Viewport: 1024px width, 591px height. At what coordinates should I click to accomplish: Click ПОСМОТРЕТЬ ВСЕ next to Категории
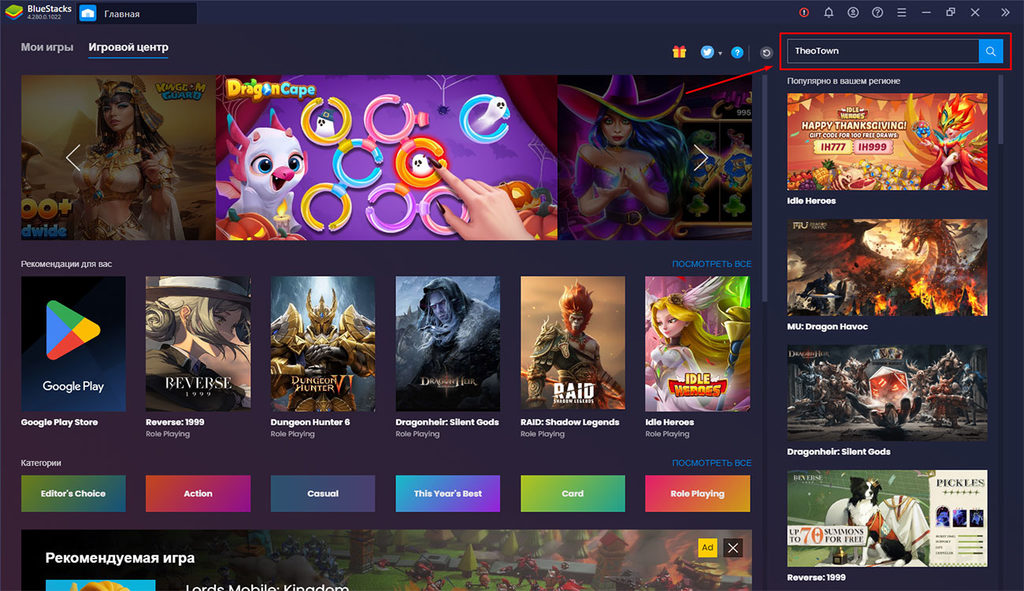point(711,462)
